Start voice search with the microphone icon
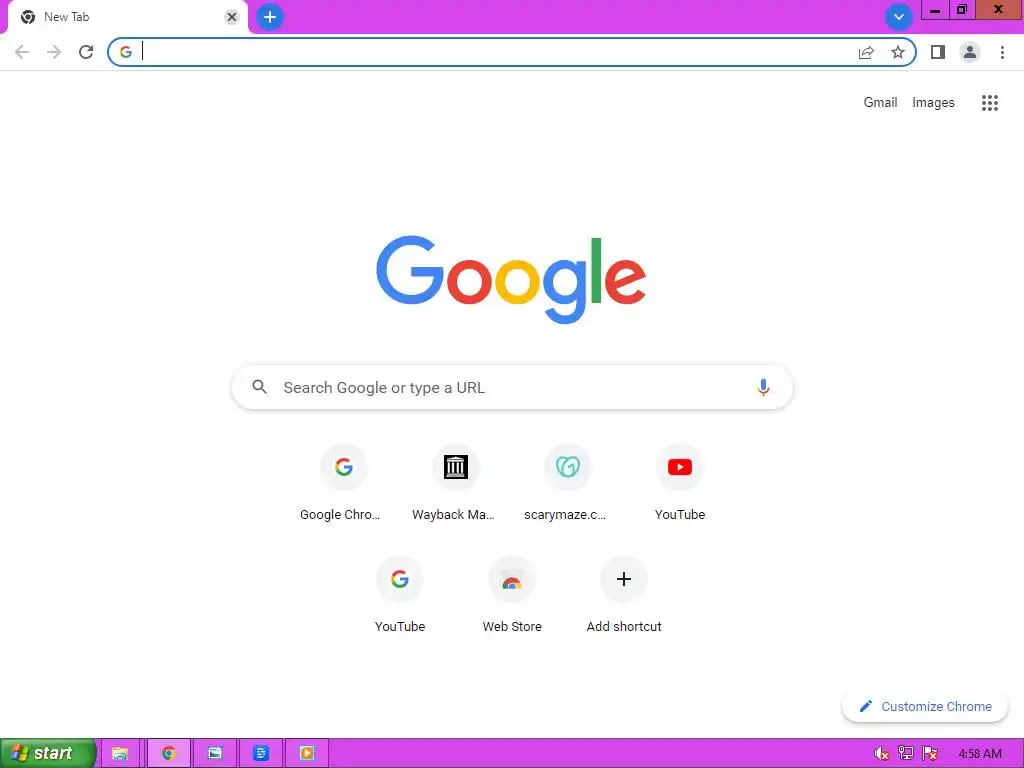This screenshot has width=1024, height=768. (763, 387)
